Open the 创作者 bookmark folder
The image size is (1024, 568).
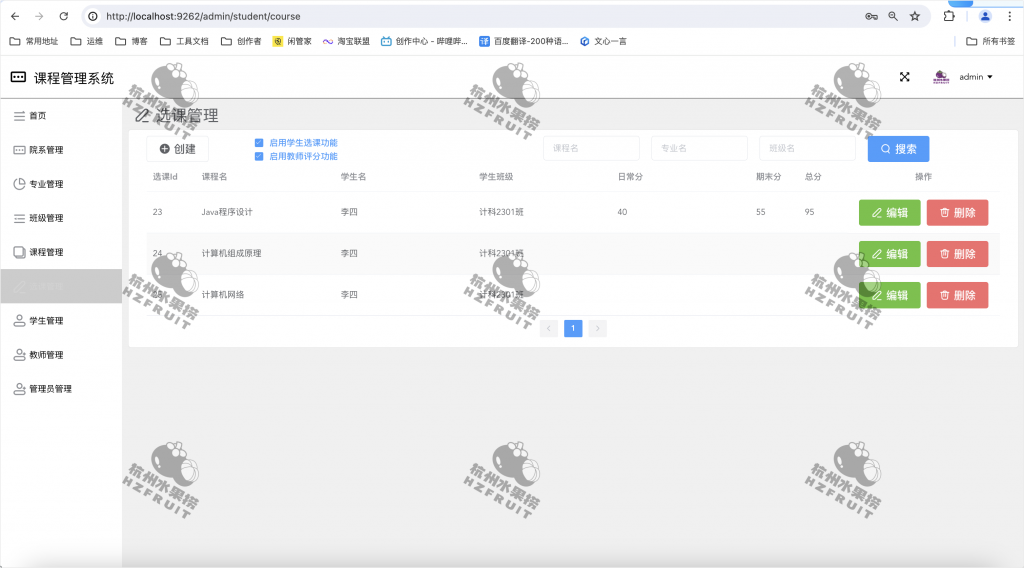(241, 41)
